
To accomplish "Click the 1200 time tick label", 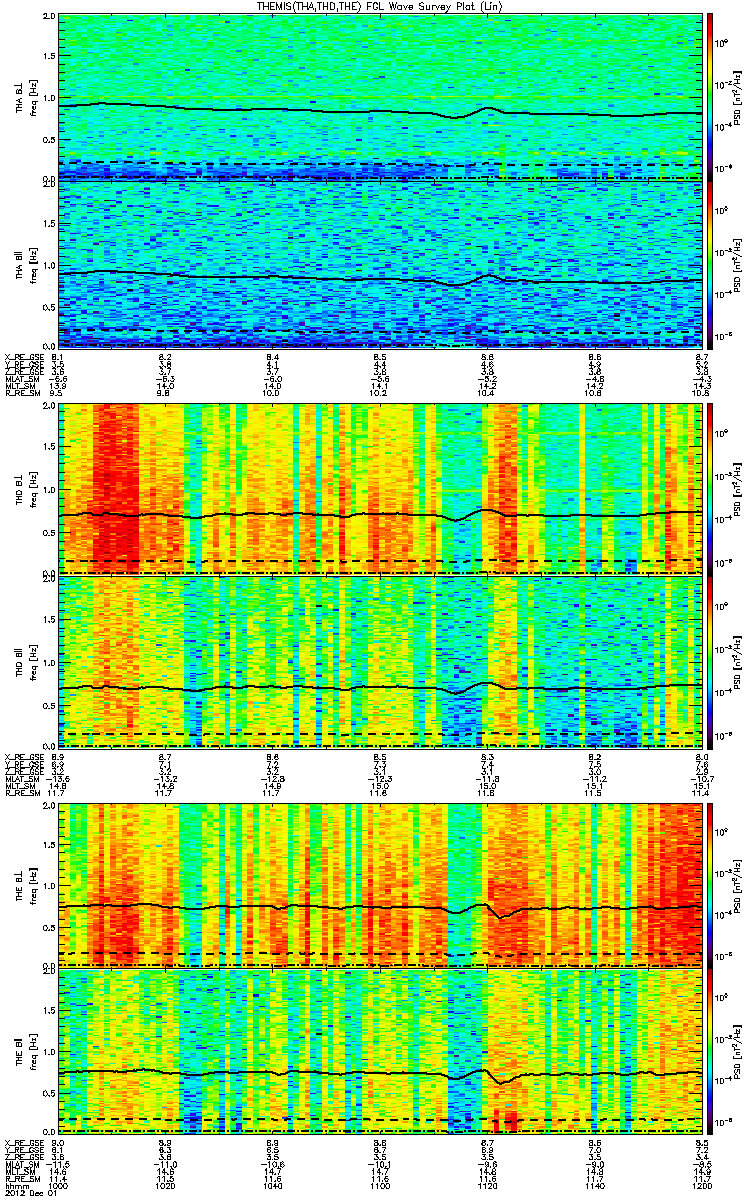I will [x=700, y=1186].
